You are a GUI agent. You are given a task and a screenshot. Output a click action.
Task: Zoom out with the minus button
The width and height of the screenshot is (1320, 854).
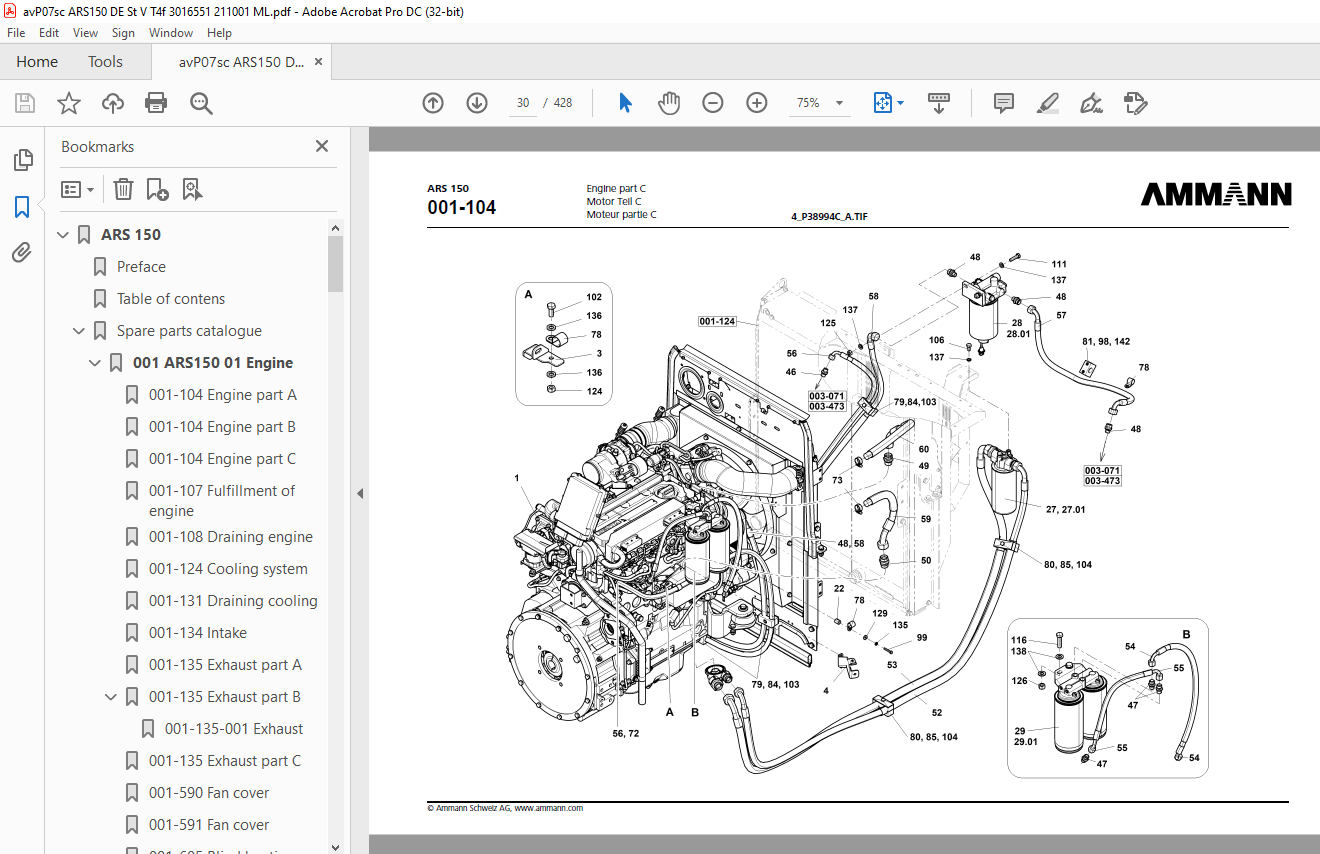pyautogui.click(x=713, y=103)
